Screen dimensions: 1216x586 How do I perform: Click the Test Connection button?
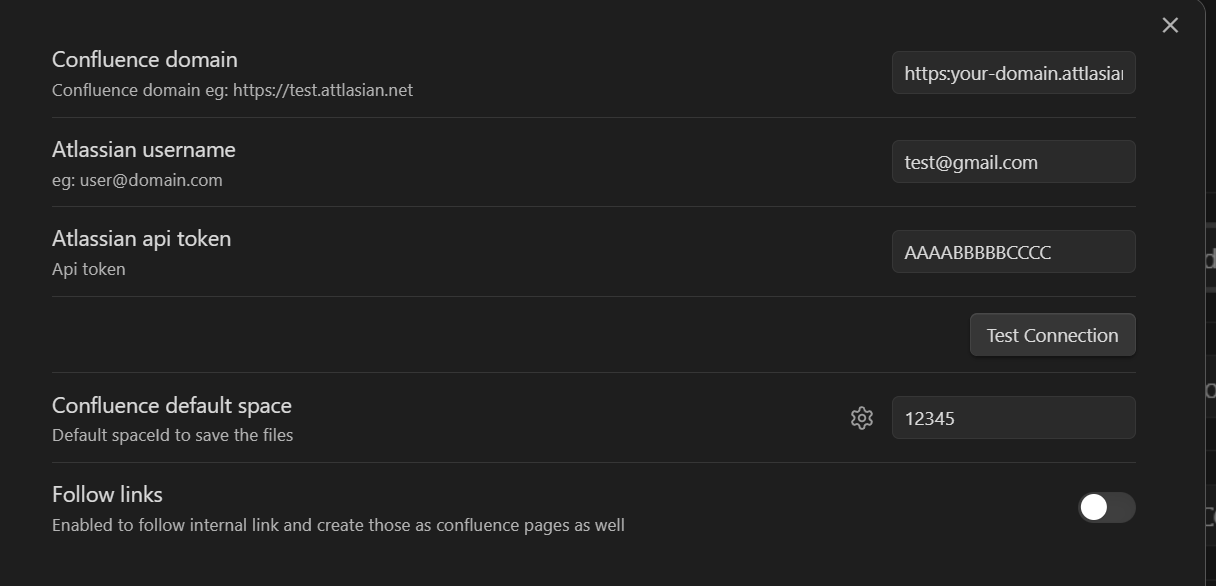pos(1052,335)
